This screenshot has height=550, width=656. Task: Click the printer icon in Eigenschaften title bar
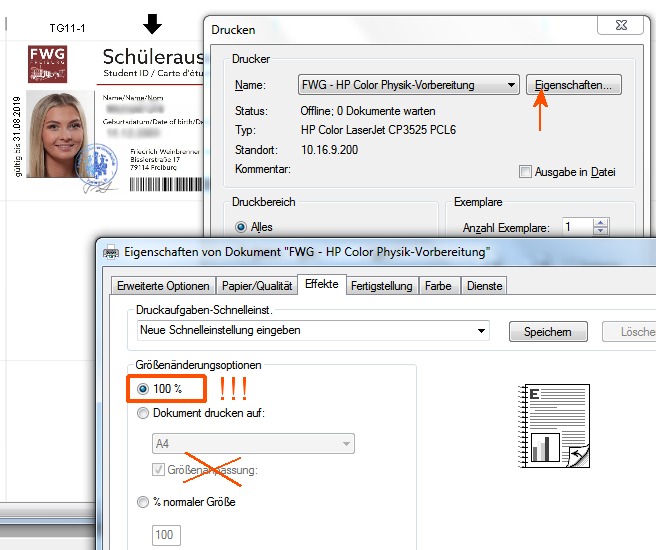point(110,252)
